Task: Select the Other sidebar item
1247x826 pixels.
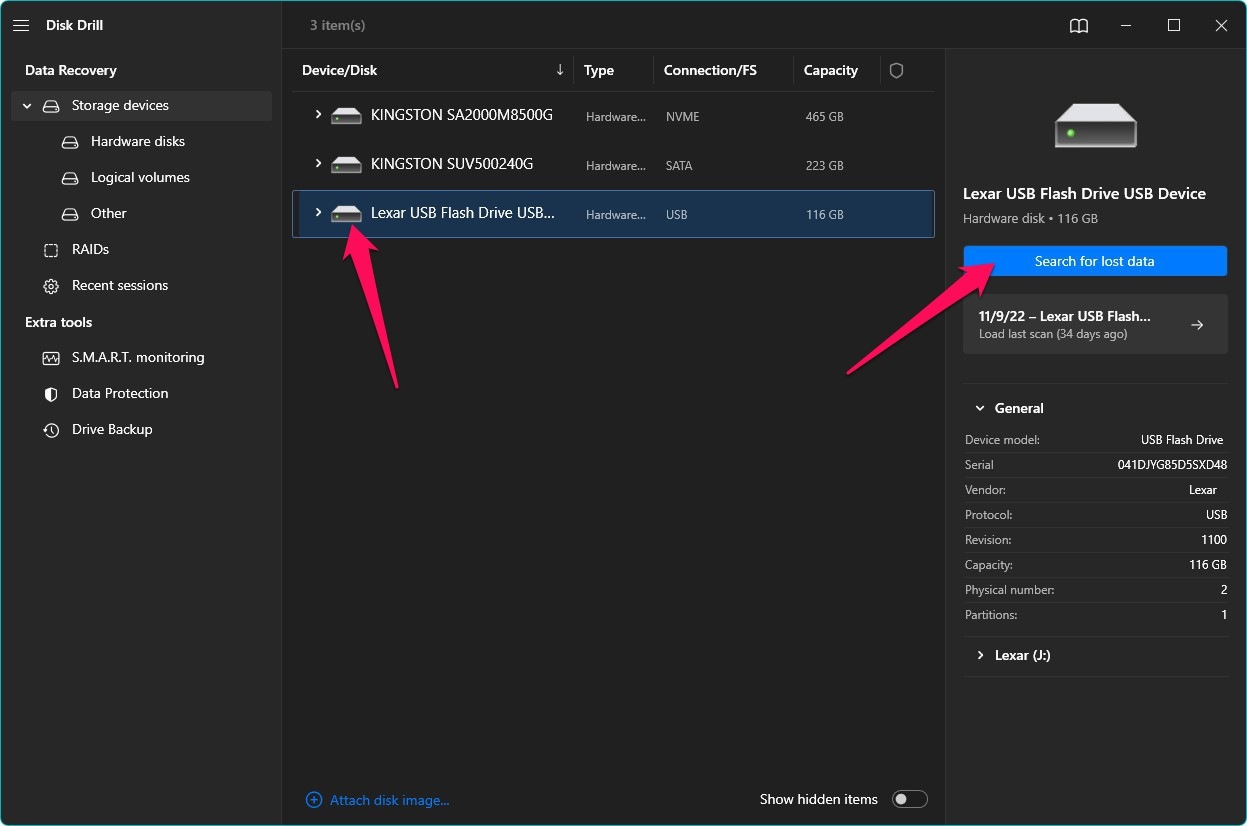Action: 109,214
